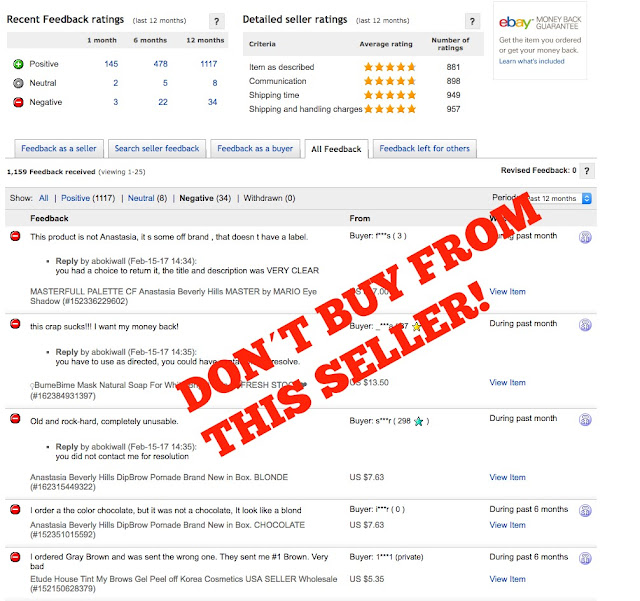This screenshot has height=601, width=640.
Task: Switch to Feedback as a buyer tab
Action: [255, 149]
